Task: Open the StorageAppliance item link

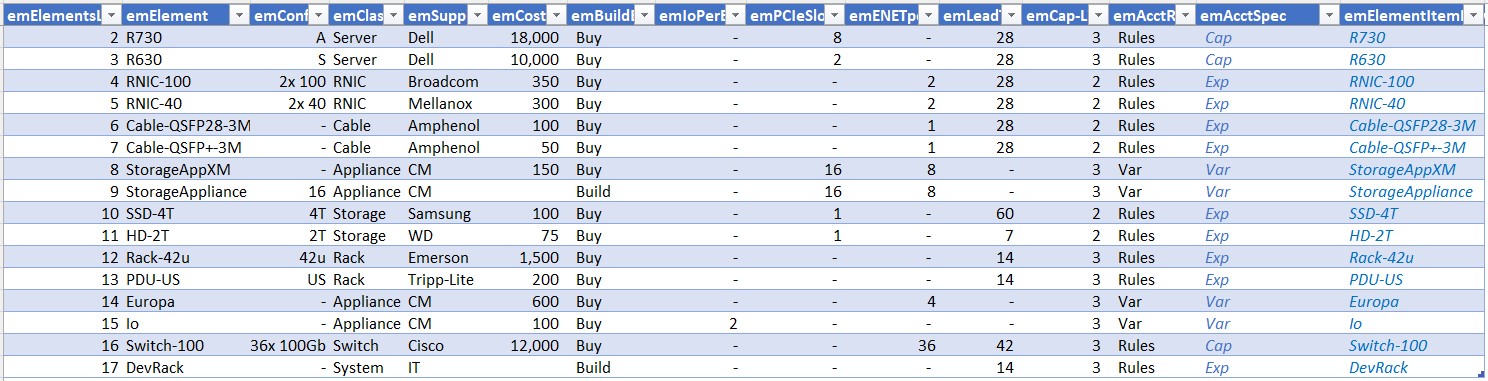Action: [1410, 192]
